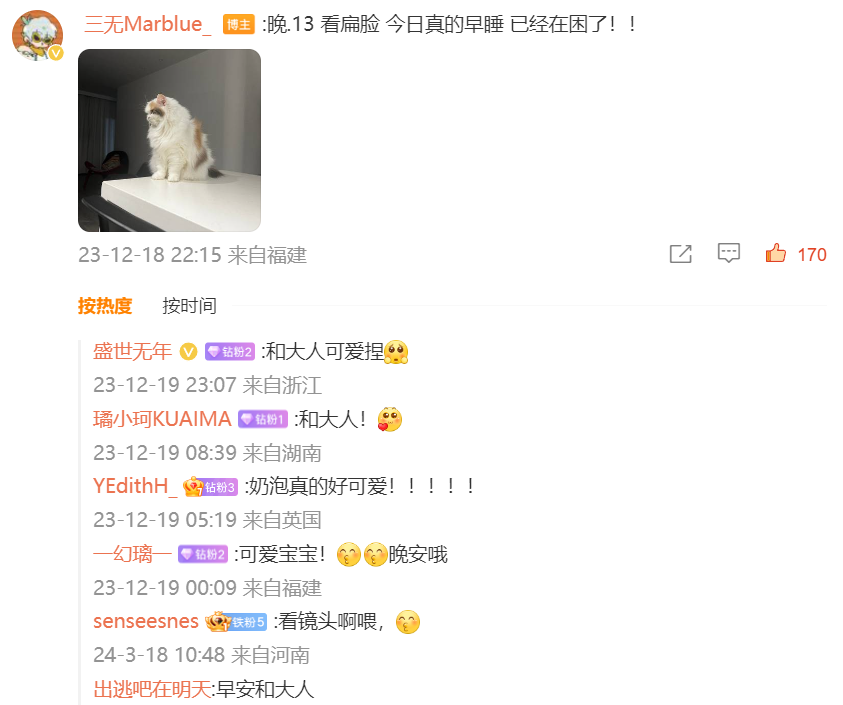Open the white cat photo thumbnail
Screen dimensions: 843x705
[169, 140]
